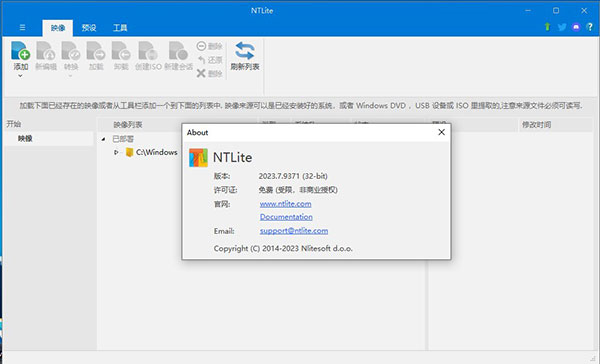Viewport: 600px width, 364px height.
Task: Close the About dialog
Action: coord(441,132)
